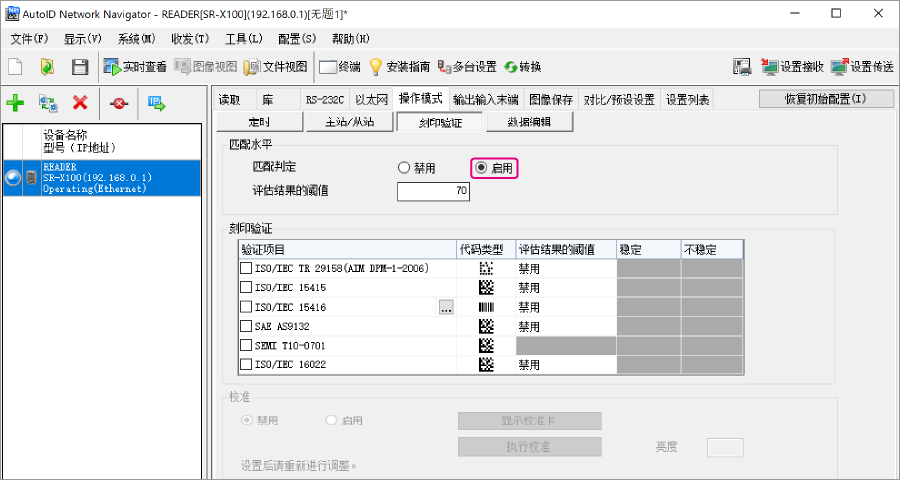Select the 启用 radio for 匹配判定
This screenshot has height=480, width=900.
click(481, 168)
